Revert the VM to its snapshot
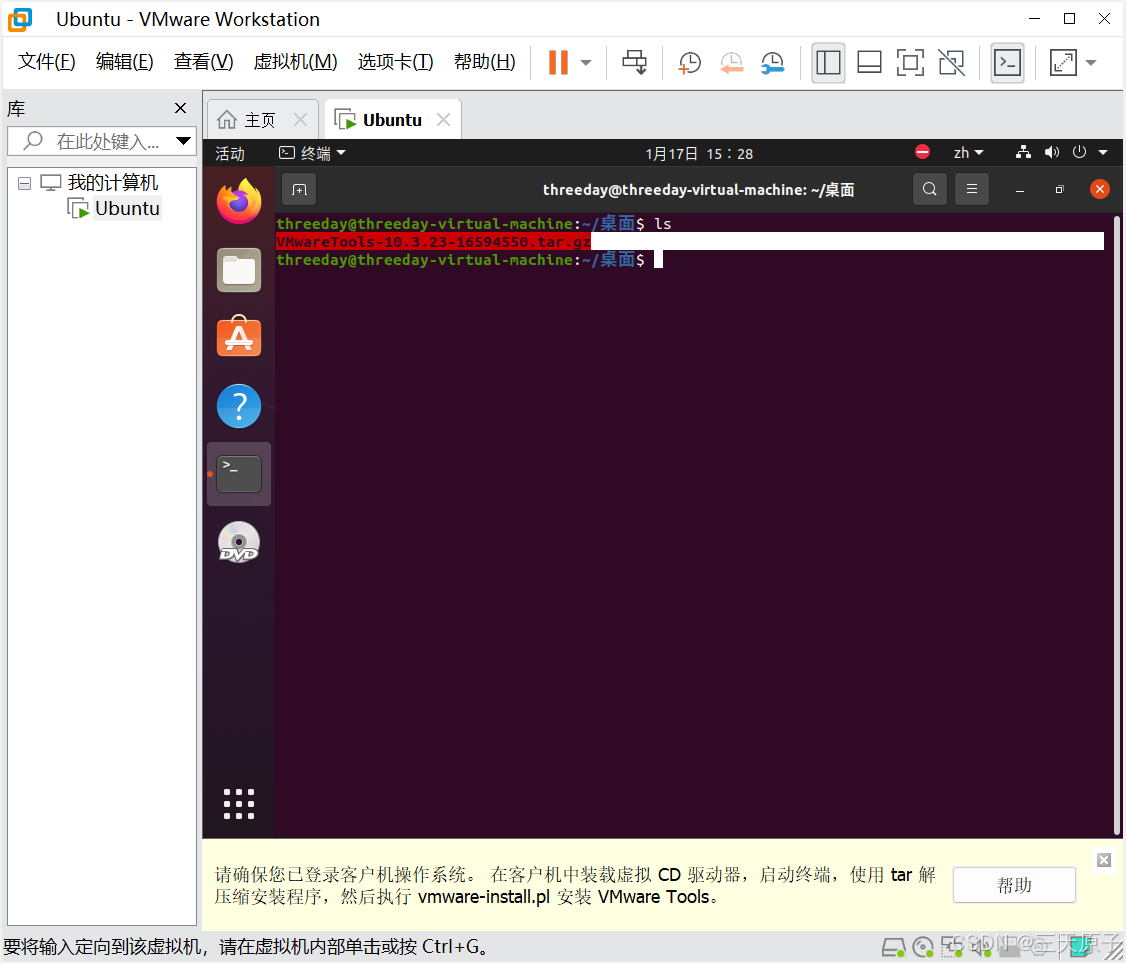 coord(731,62)
